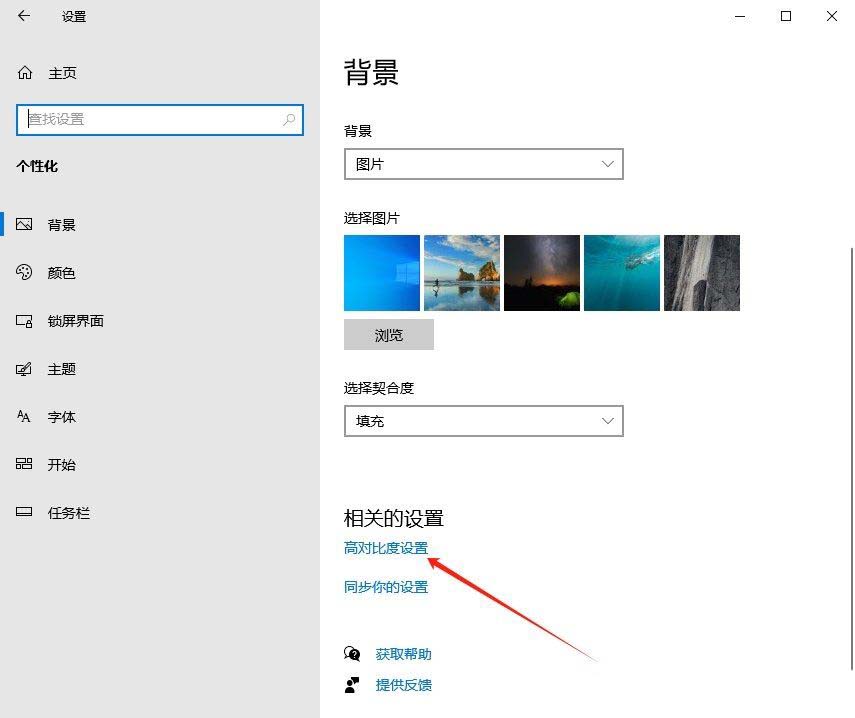The width and height of the screenshot is (855, 718).
Task: Click the 浏览 browse button
Action: point(389,335)
